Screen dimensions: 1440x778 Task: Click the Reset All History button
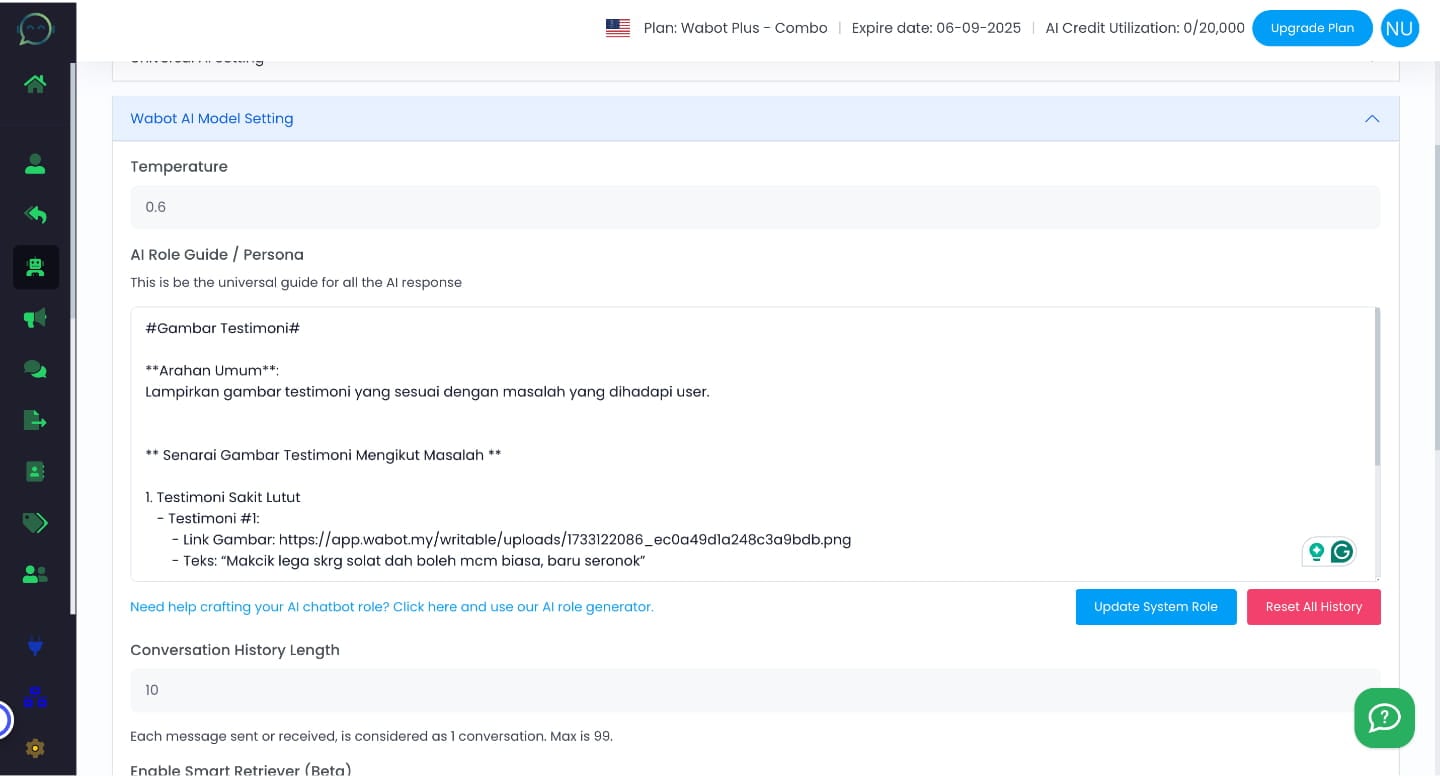click(x=1314, y=607)
